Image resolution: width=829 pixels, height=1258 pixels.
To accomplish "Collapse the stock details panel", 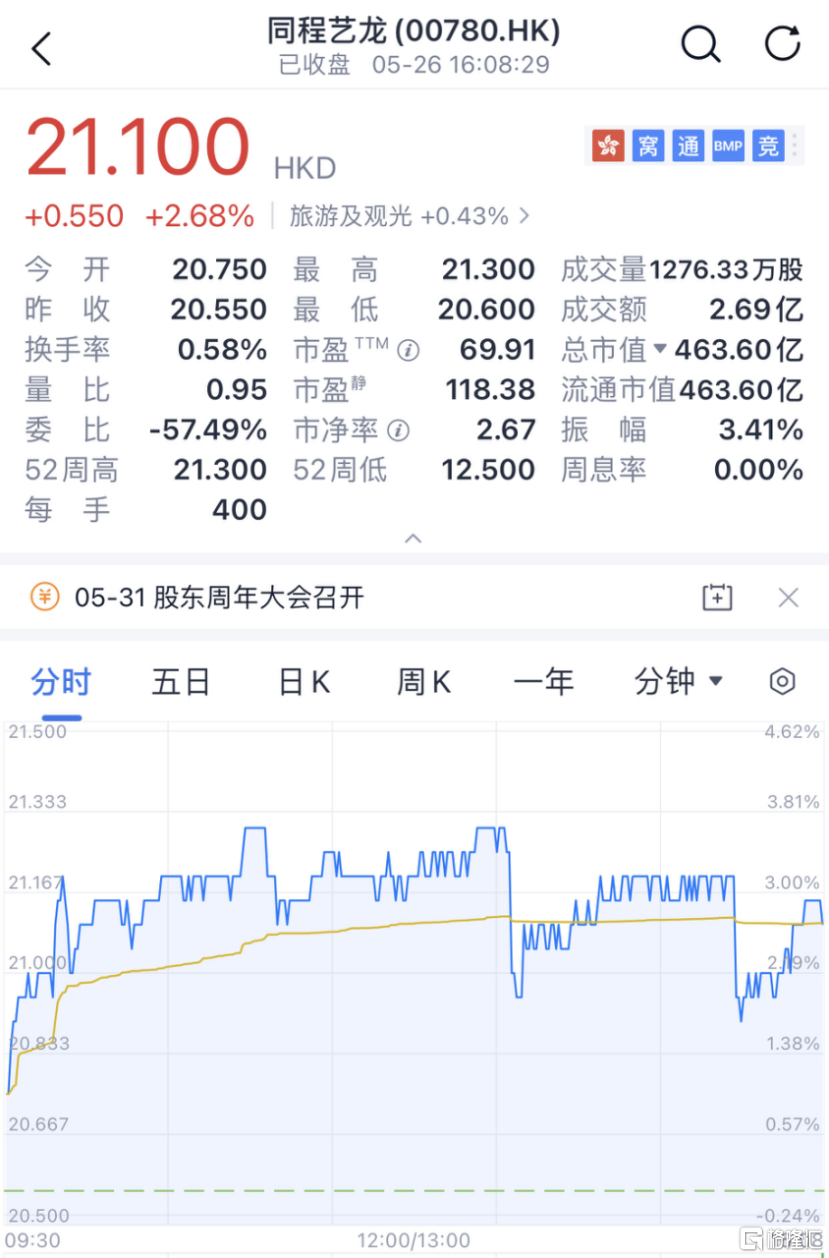I will click(x=413, y=539).
